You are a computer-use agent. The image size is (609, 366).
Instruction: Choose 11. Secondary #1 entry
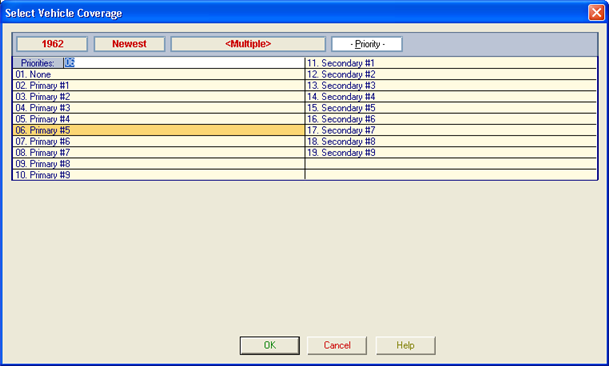click(451, 63)
